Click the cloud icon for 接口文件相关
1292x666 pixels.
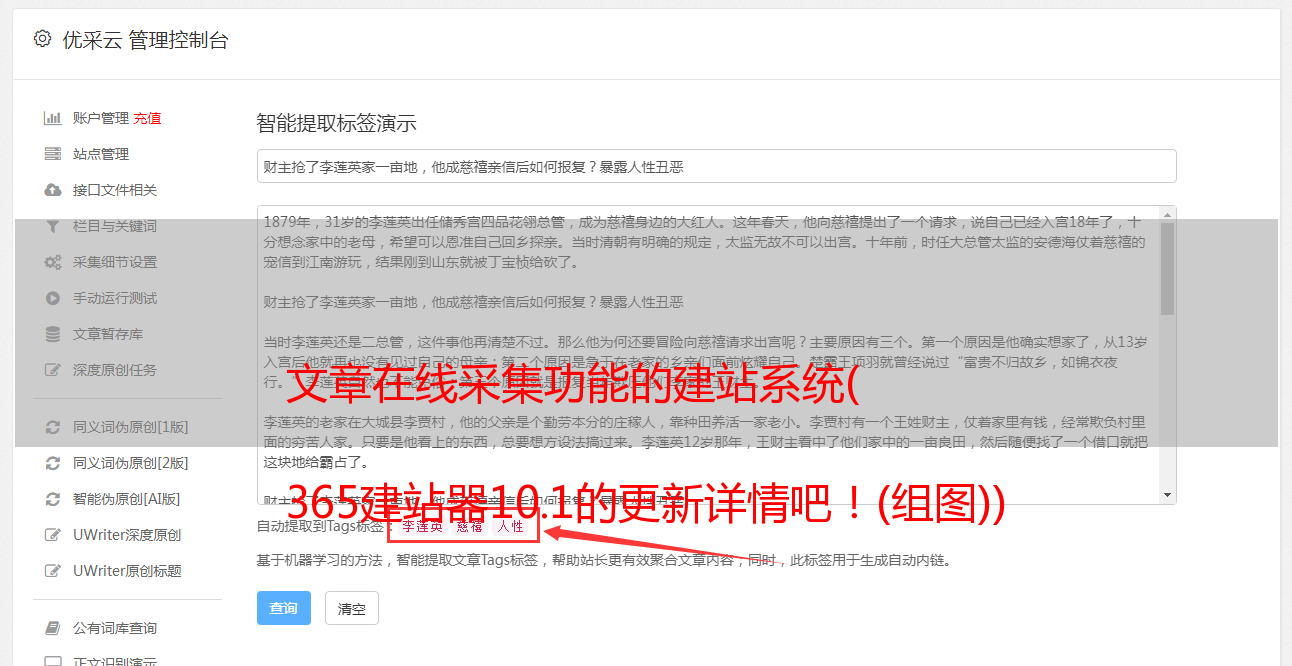tap(52, 190)
